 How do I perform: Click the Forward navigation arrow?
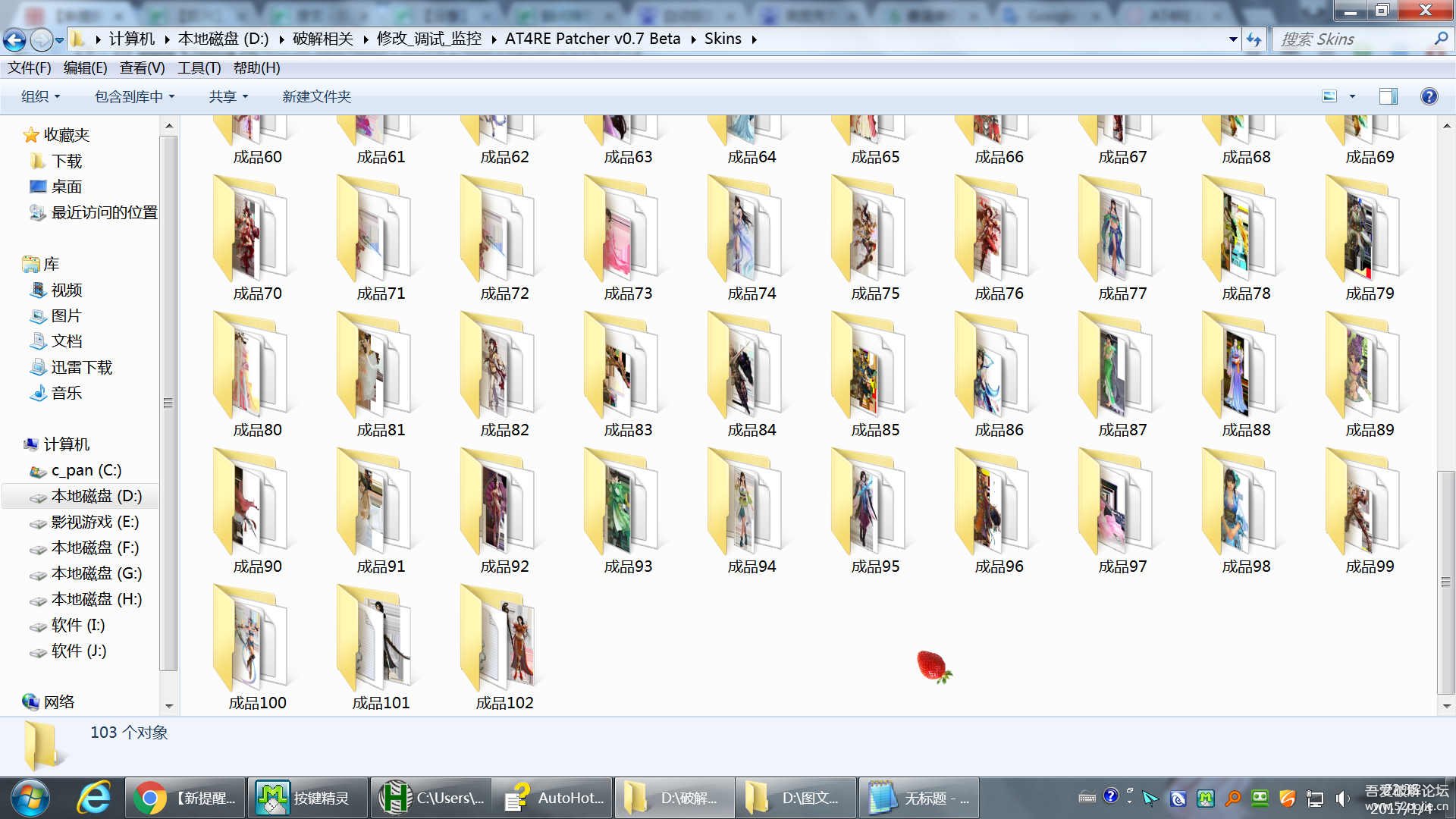tap(41, 39)
